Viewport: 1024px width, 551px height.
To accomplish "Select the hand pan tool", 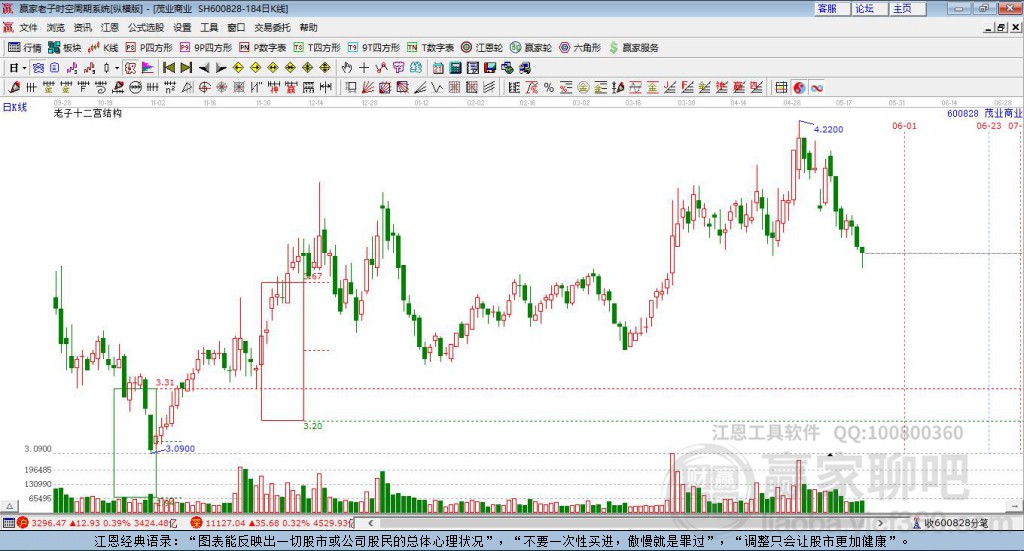I will [x=347, y=68].
